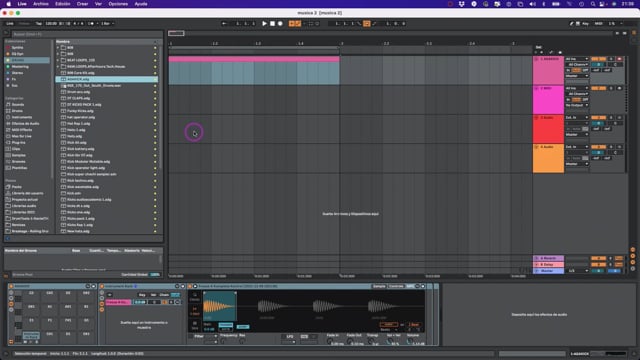Open track 2 No Output dropdown

[x=577, y=105]
